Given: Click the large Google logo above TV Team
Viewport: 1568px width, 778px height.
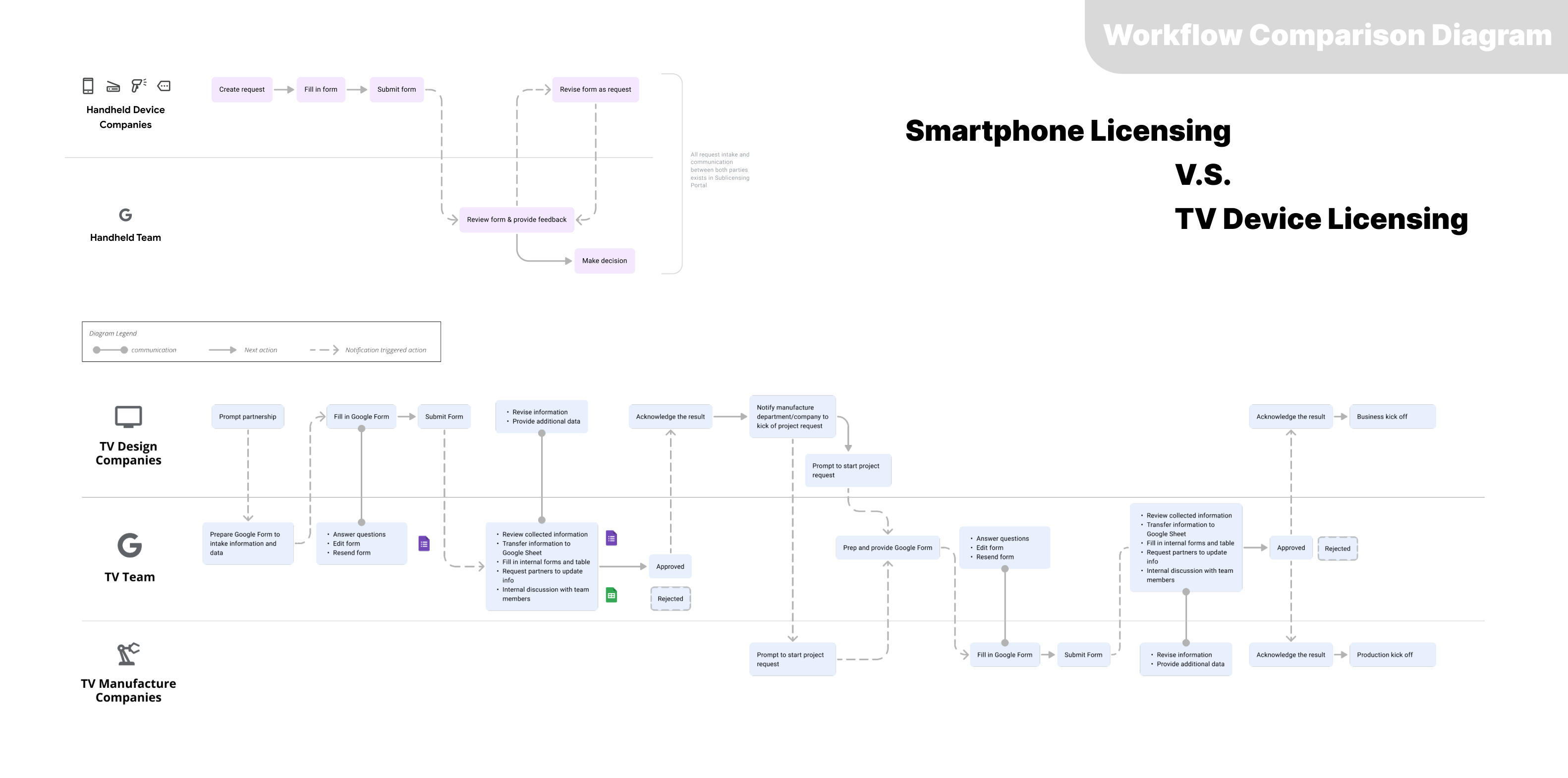Looking at the screenshot, I should tap(129, 546).
